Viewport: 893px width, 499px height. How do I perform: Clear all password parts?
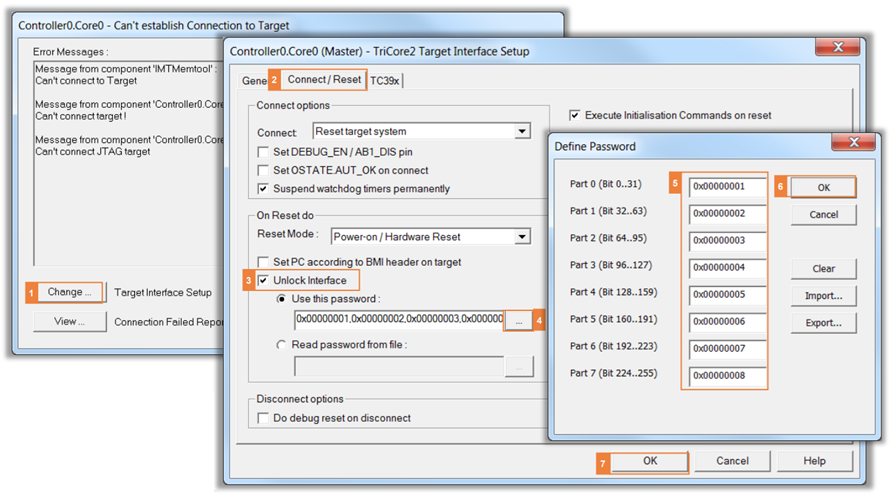824,269
